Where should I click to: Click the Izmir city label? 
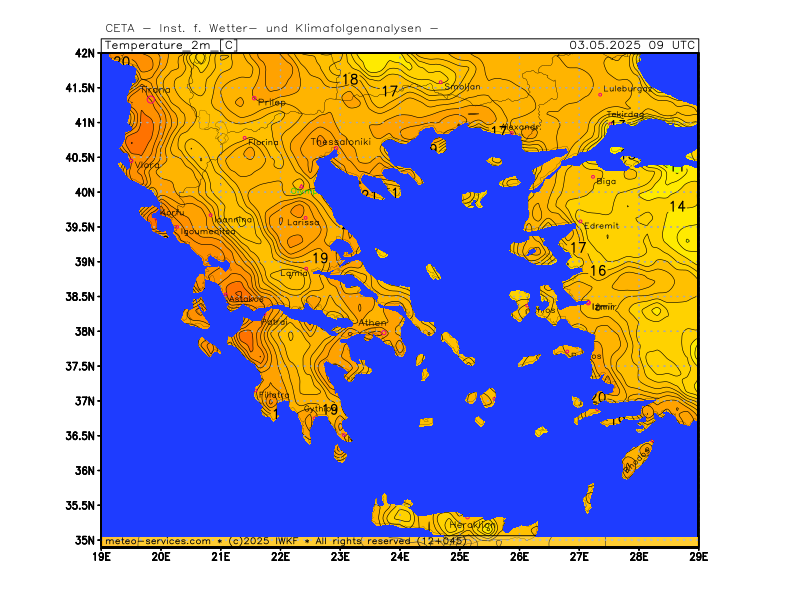click(604, 307)
